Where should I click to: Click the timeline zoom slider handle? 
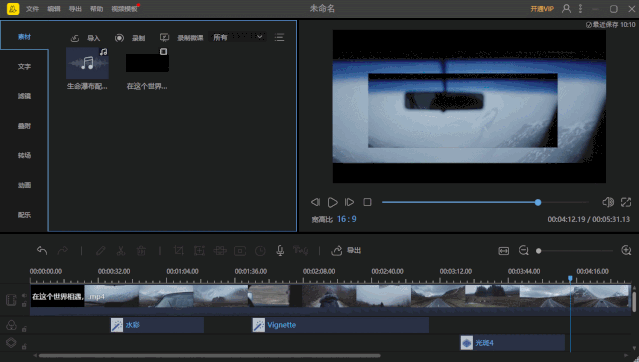click(x=539, y=251)
